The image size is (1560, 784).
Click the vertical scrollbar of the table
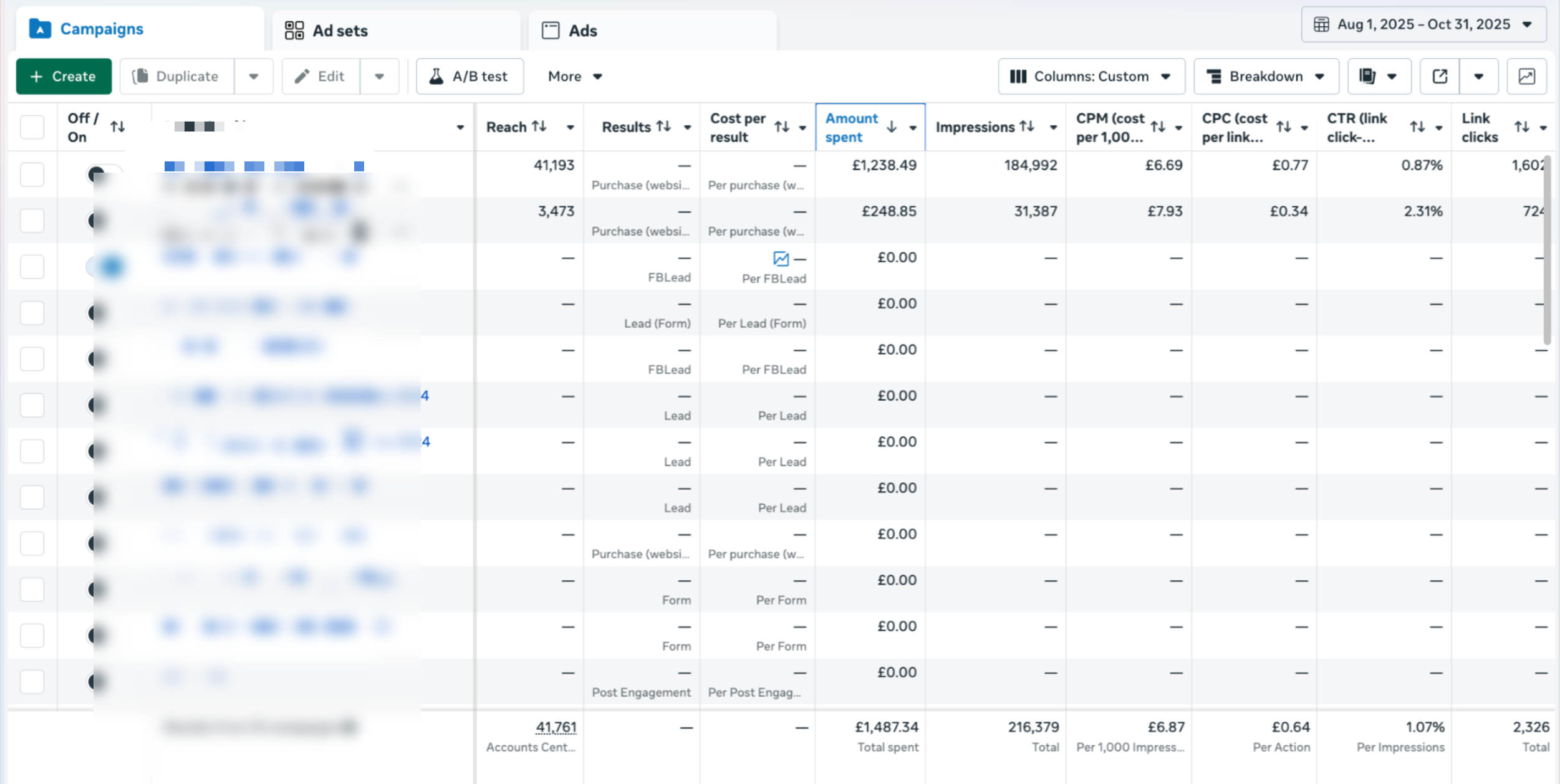pyautogui.click(x=1547, y=249)
